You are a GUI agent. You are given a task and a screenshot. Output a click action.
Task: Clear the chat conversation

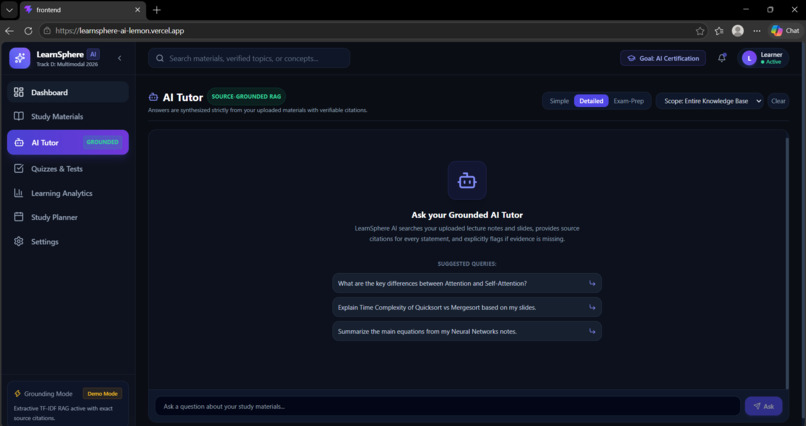coord(778,101)
